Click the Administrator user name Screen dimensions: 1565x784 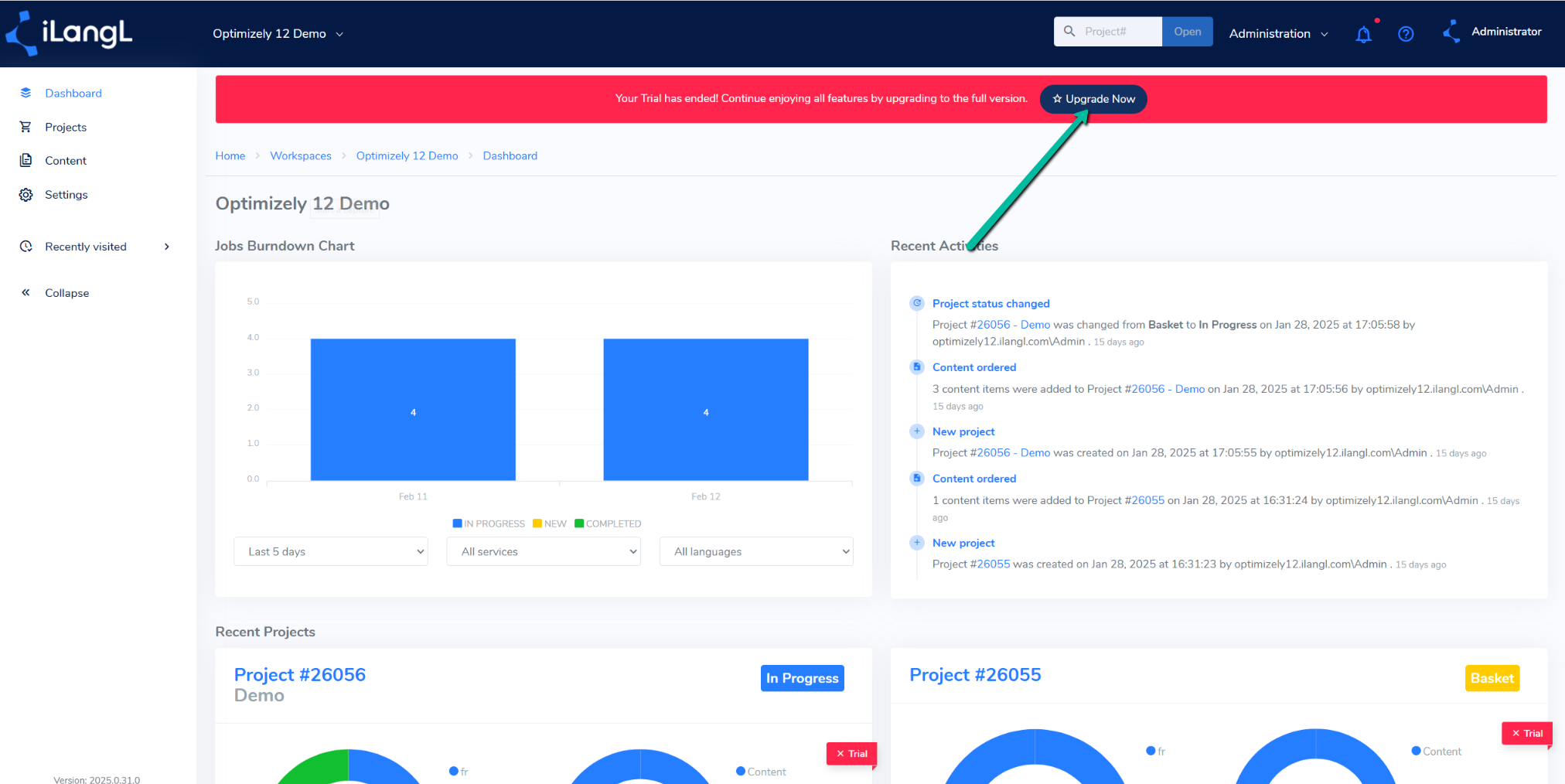click(x=1506, y=32)
